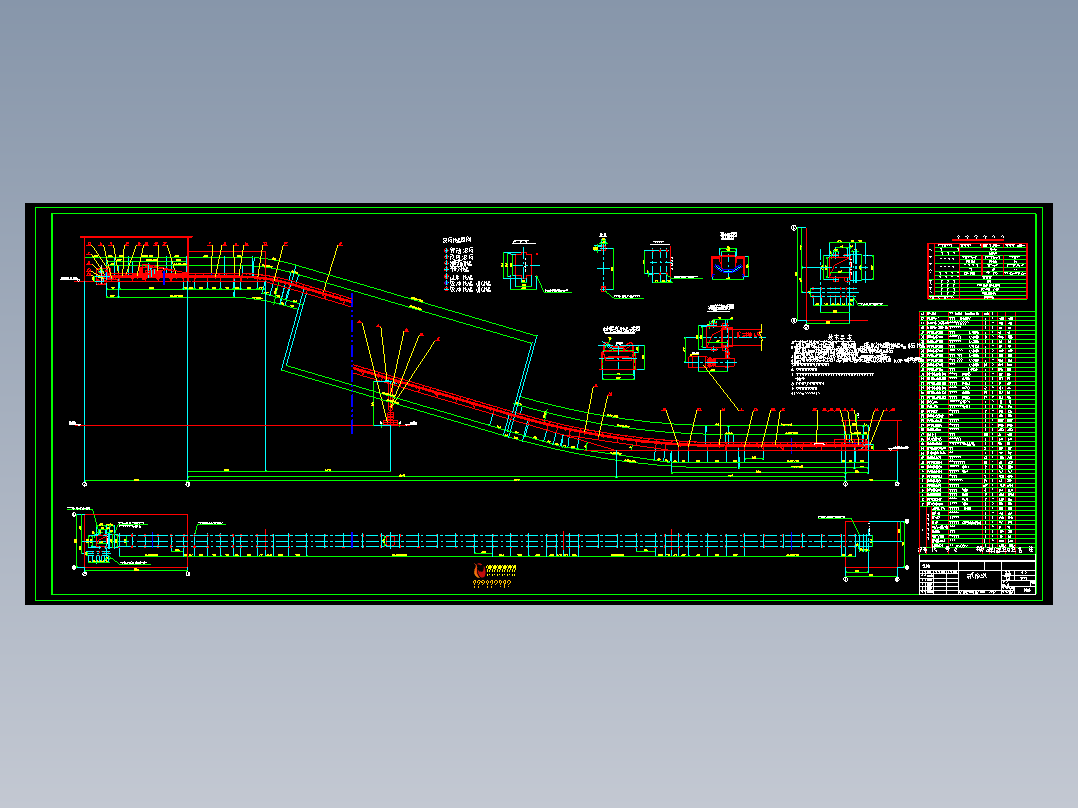Select the red-bordered parameter table at top right
1078x808 pixels.
(x=977, y=271)
